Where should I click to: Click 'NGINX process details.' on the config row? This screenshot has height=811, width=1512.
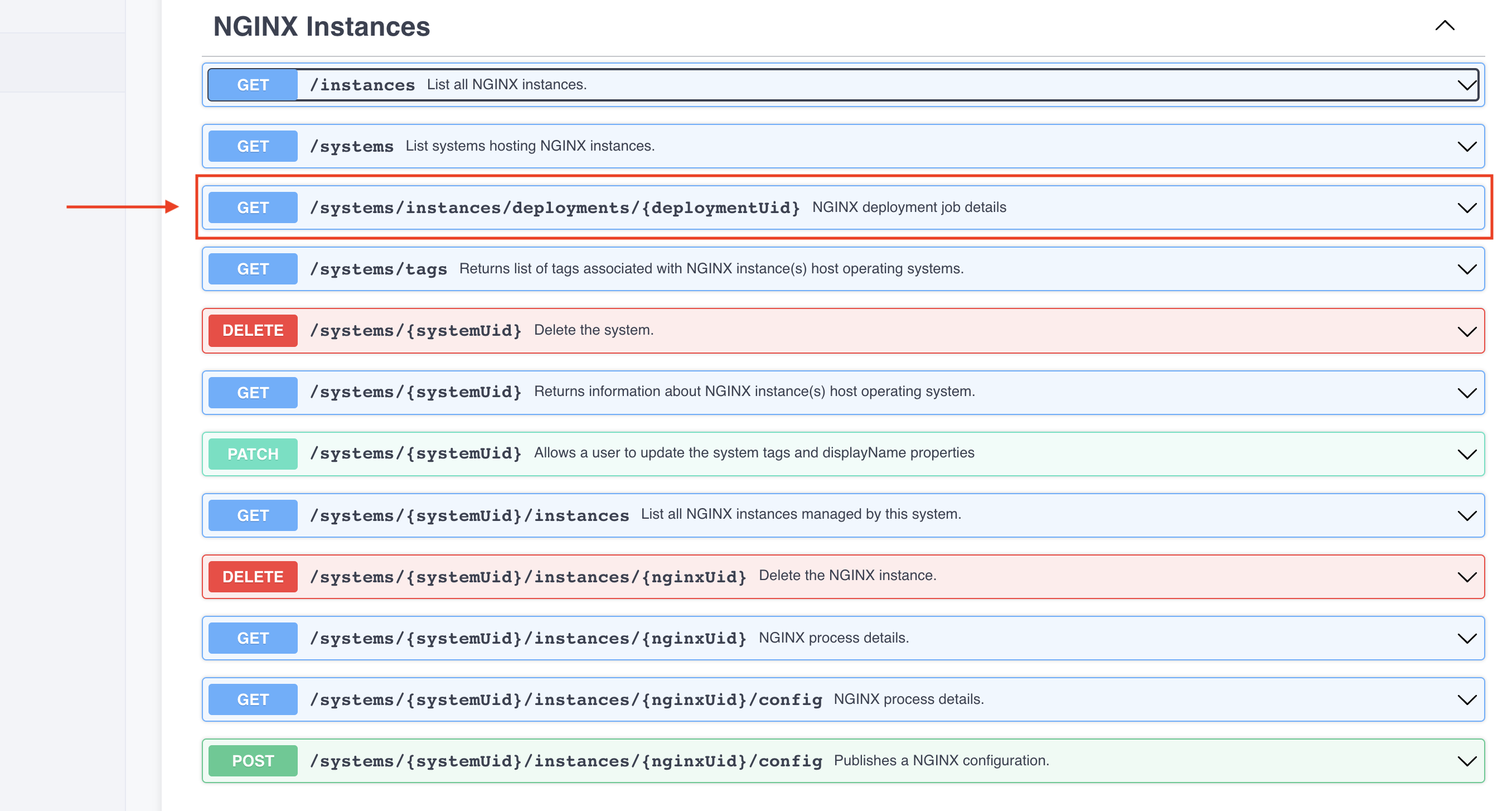[x=909, y=699]
